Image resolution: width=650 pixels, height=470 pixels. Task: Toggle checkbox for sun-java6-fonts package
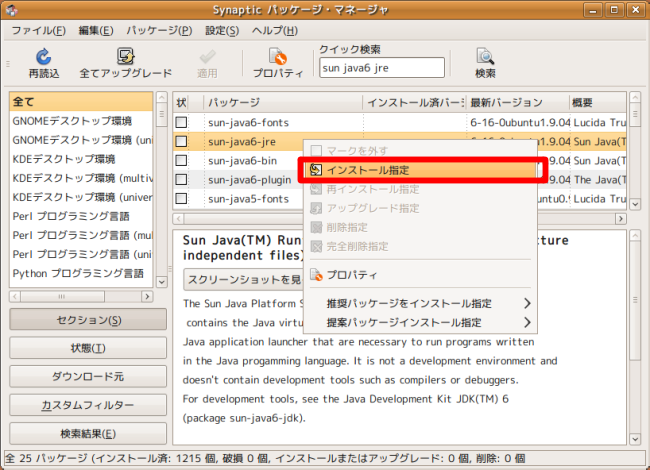coord(181,122)
